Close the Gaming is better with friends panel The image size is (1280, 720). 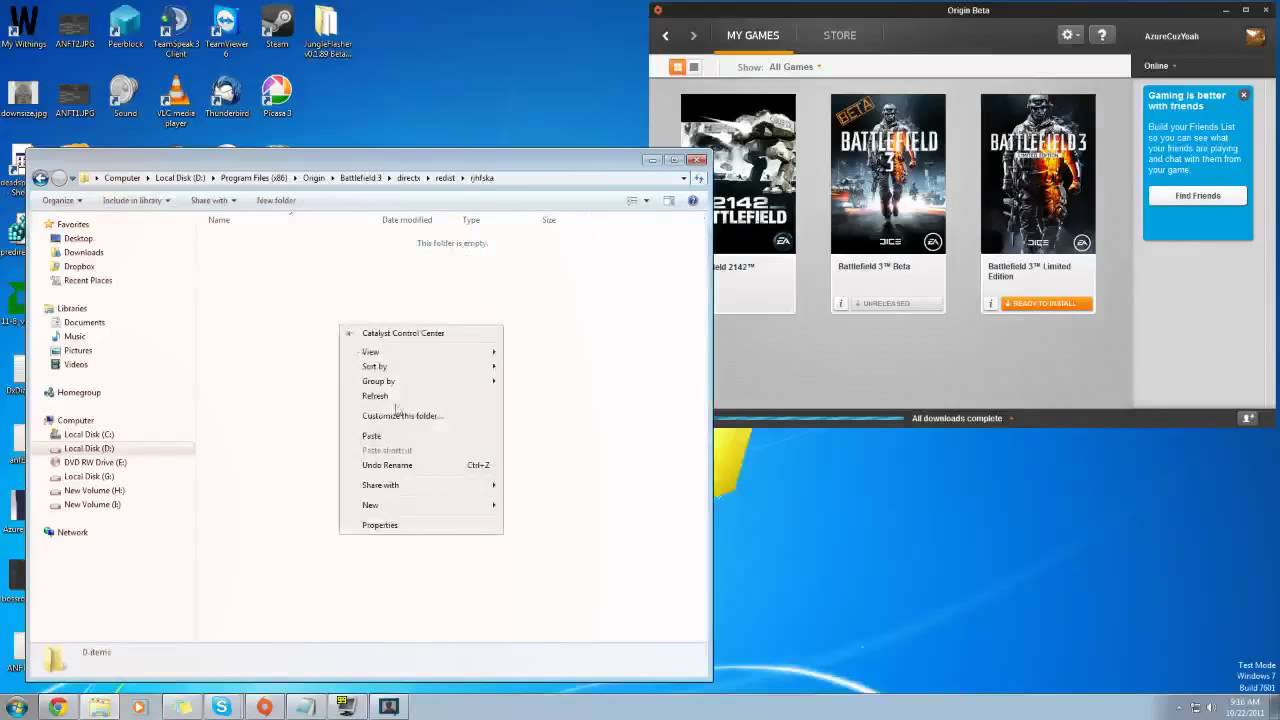coord(1244,95)
